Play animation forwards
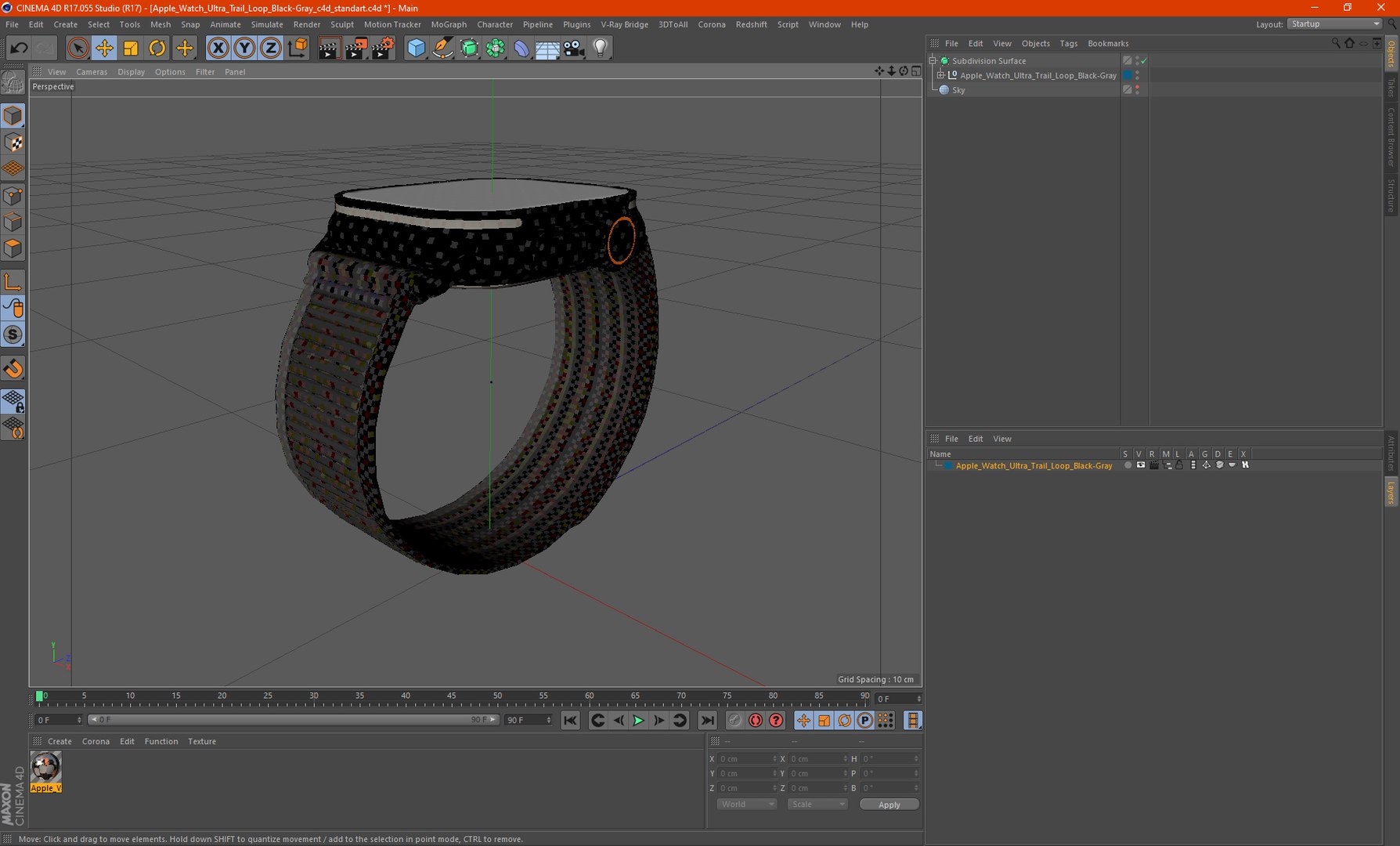The image size is (1400, 846). coord(638,721)
